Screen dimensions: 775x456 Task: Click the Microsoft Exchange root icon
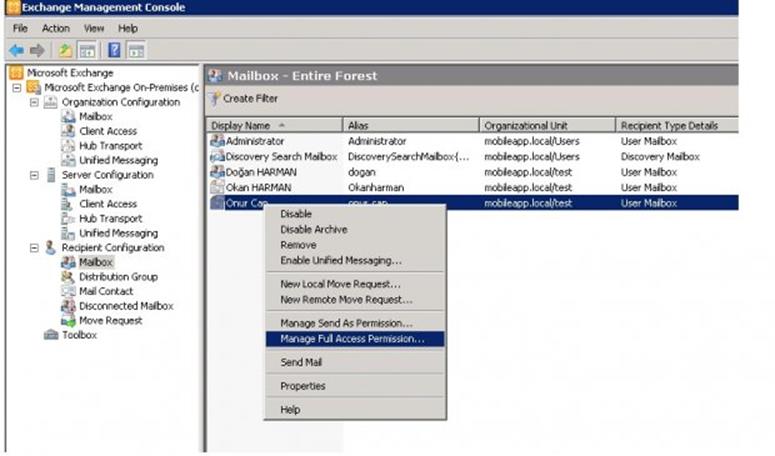click(x=16, y=73)
